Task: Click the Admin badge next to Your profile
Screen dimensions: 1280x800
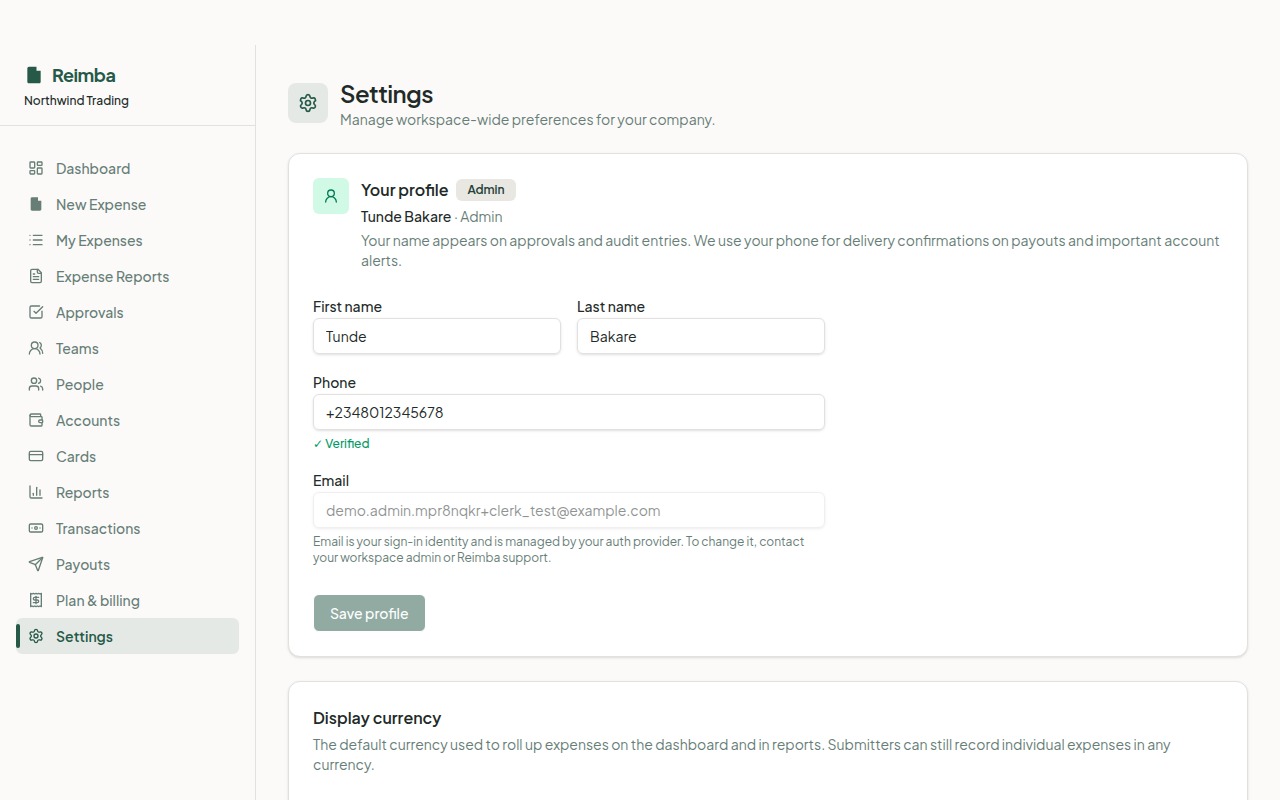Action: pyautogui.click(x=486, y=190)
